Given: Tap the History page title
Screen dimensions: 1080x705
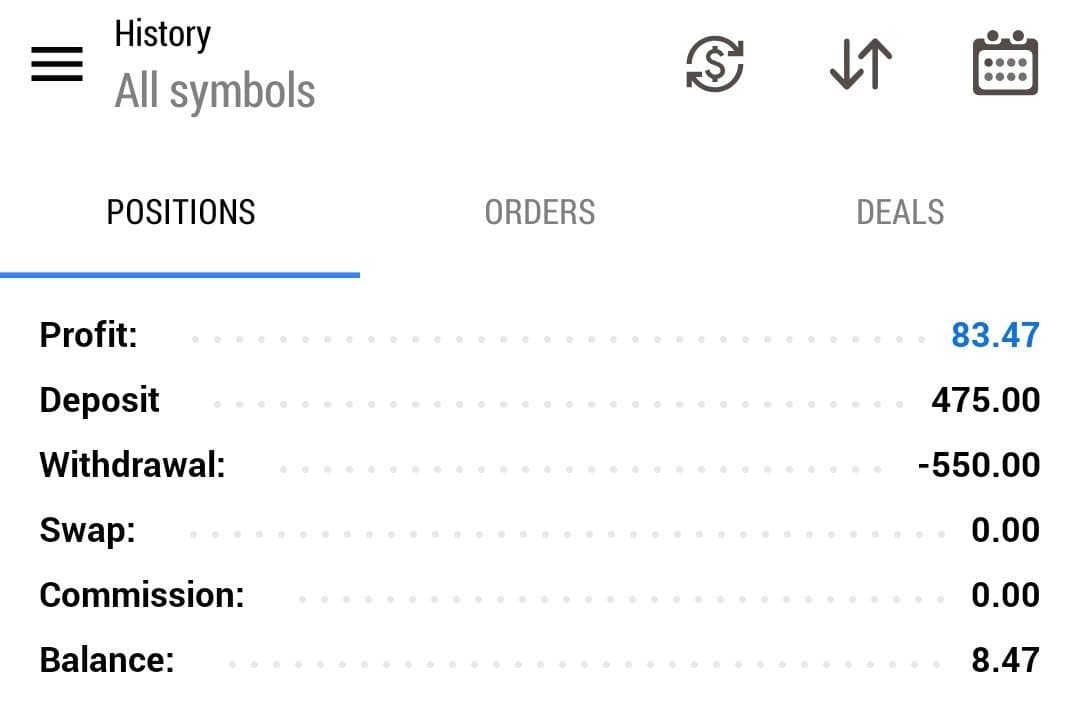Looking at the screenshot, I should pyautogui.click(x=162, y=34).
